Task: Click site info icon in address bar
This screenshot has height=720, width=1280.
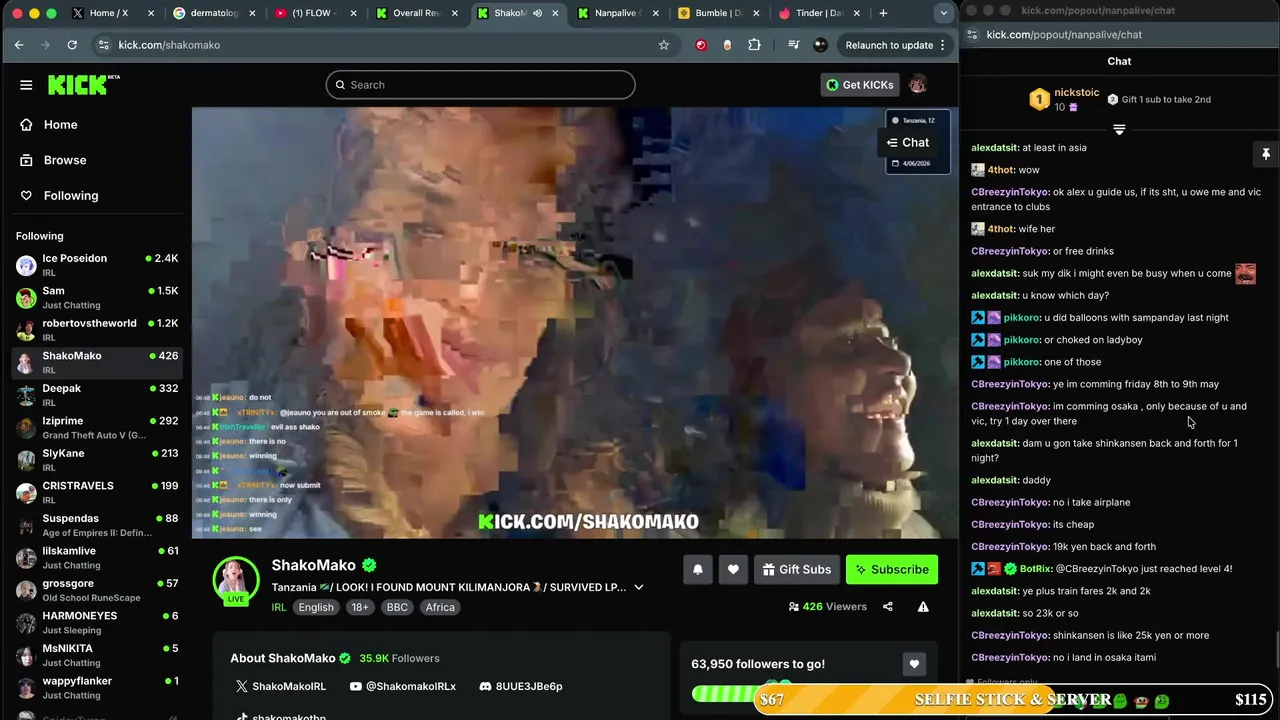Action: tap(103, 45)
